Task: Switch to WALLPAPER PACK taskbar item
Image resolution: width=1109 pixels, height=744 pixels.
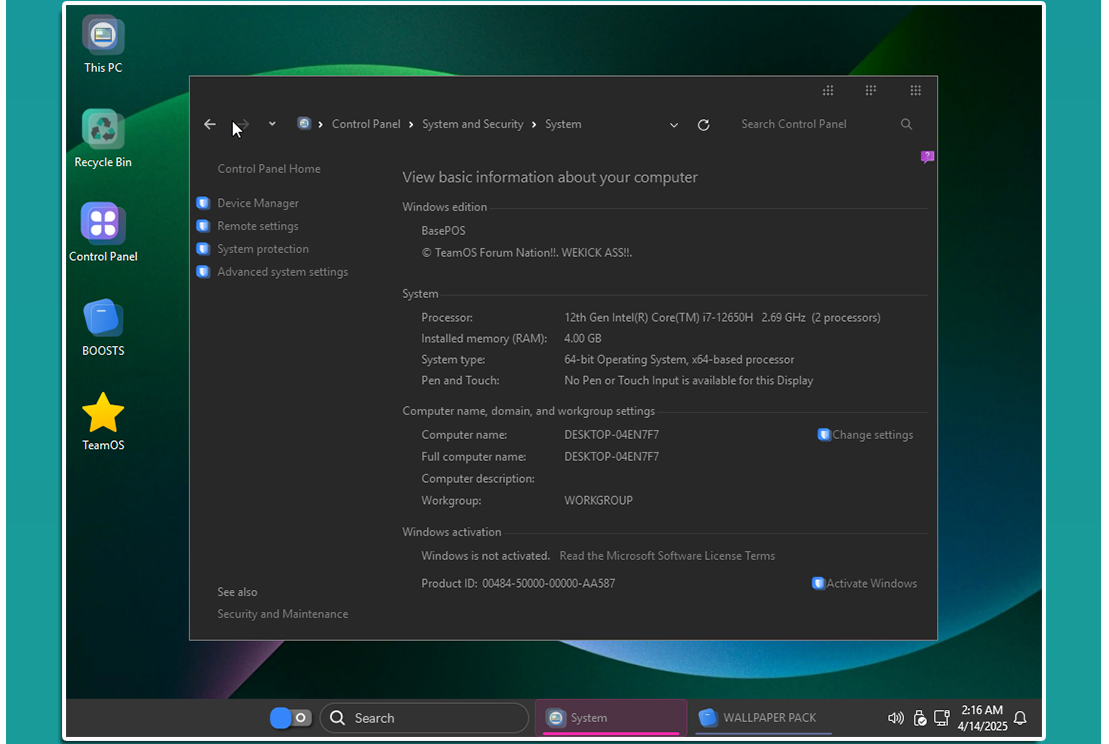Action: 762,718
